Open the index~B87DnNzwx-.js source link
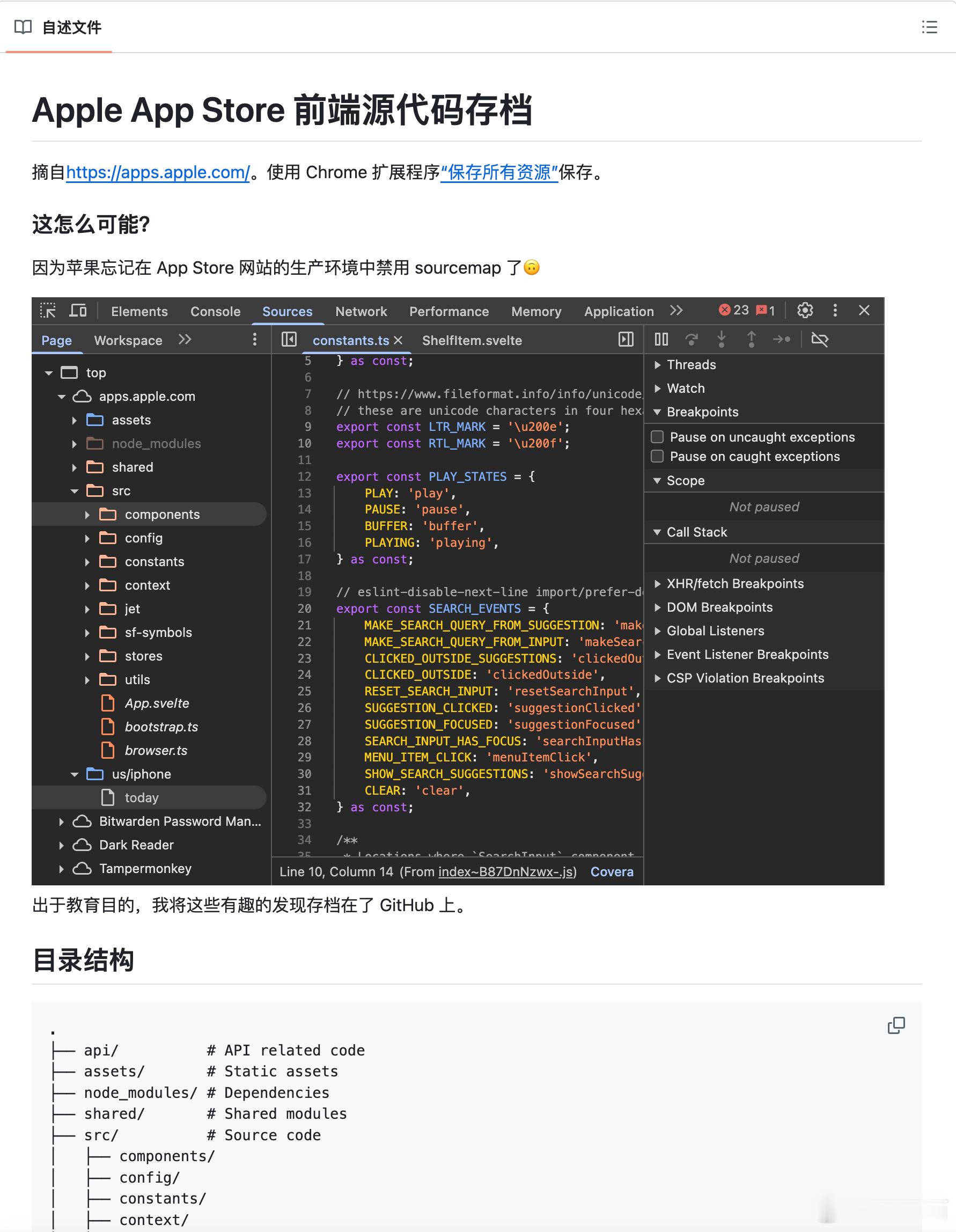The height and width of the screenshot is (1232, 956). 505,871
